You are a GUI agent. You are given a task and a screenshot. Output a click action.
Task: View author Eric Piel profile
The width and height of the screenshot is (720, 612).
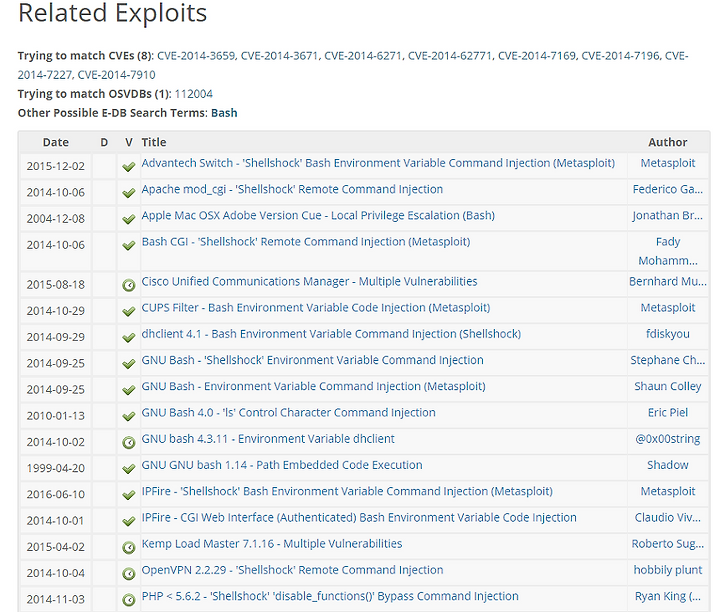[668, 412]
